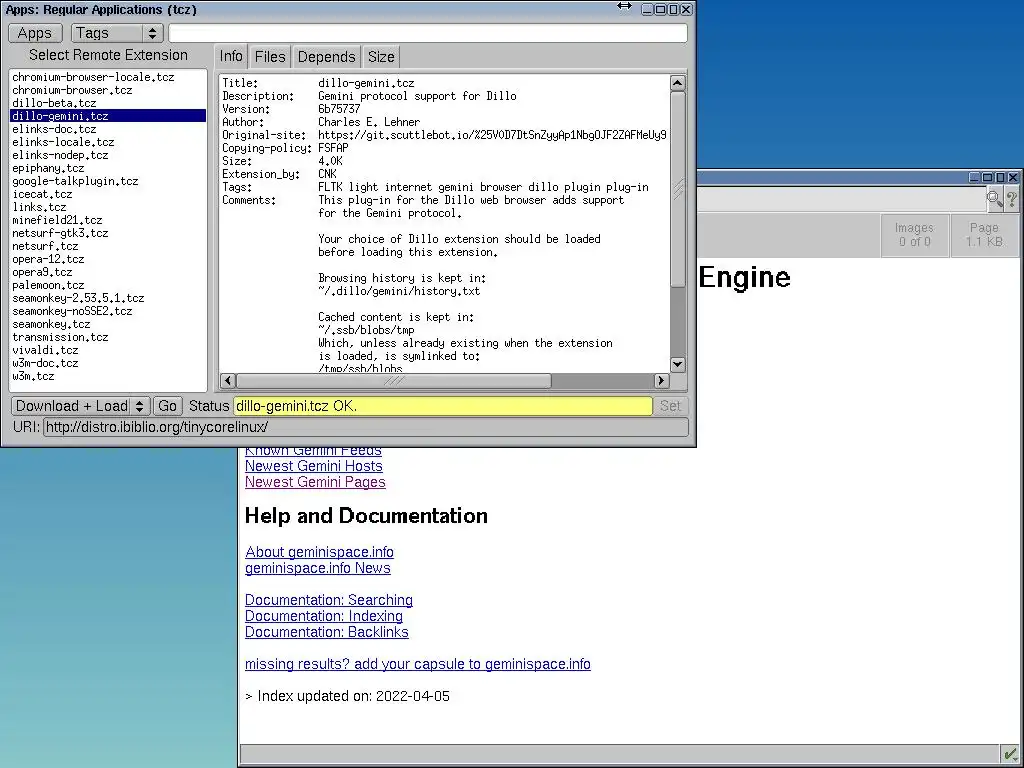This screenshot has width=1024, height=768.
Task: Select chromium-browser-locale.tcz extension
Action: 108,77
